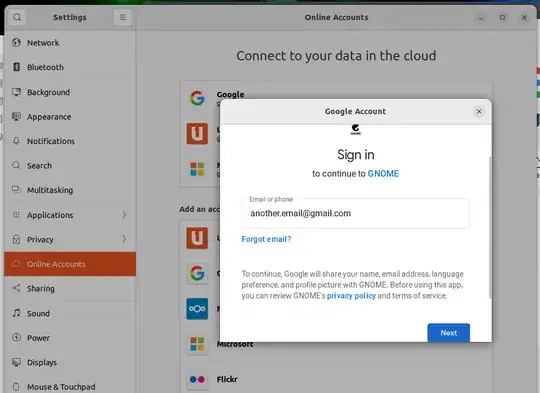Click the Microsoft logo in connected accounts
540x393 pixels.
point(197,169)
